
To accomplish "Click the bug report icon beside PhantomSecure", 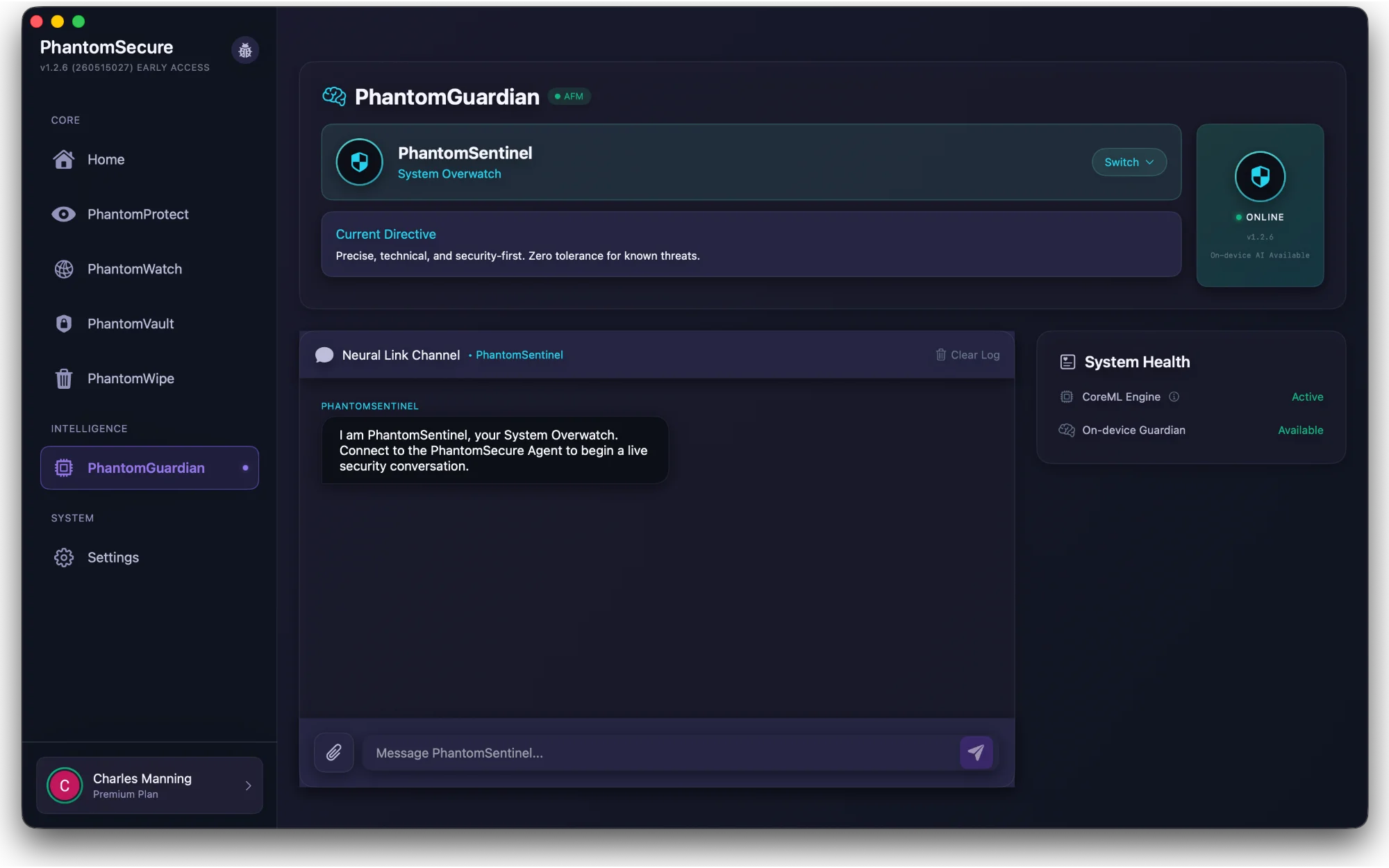I will (x=244, y=50).
